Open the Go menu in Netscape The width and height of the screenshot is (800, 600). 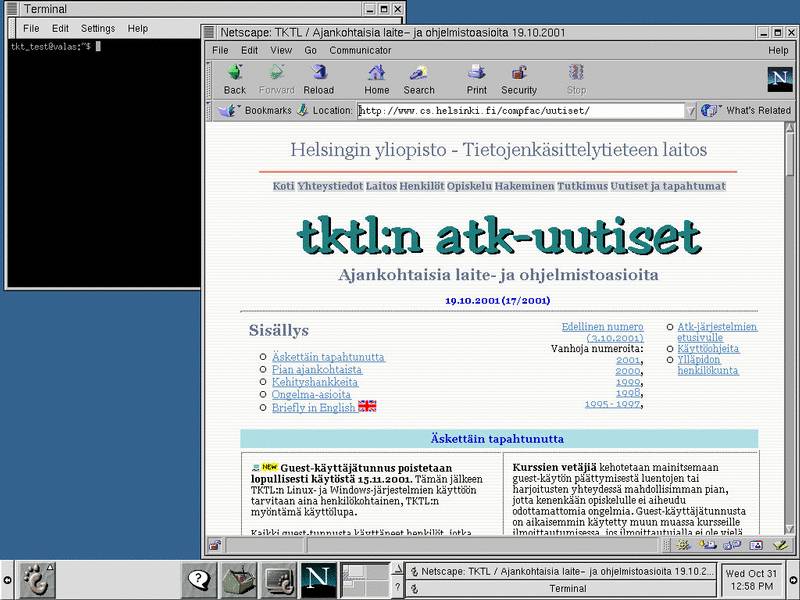[x=310, y=50]
